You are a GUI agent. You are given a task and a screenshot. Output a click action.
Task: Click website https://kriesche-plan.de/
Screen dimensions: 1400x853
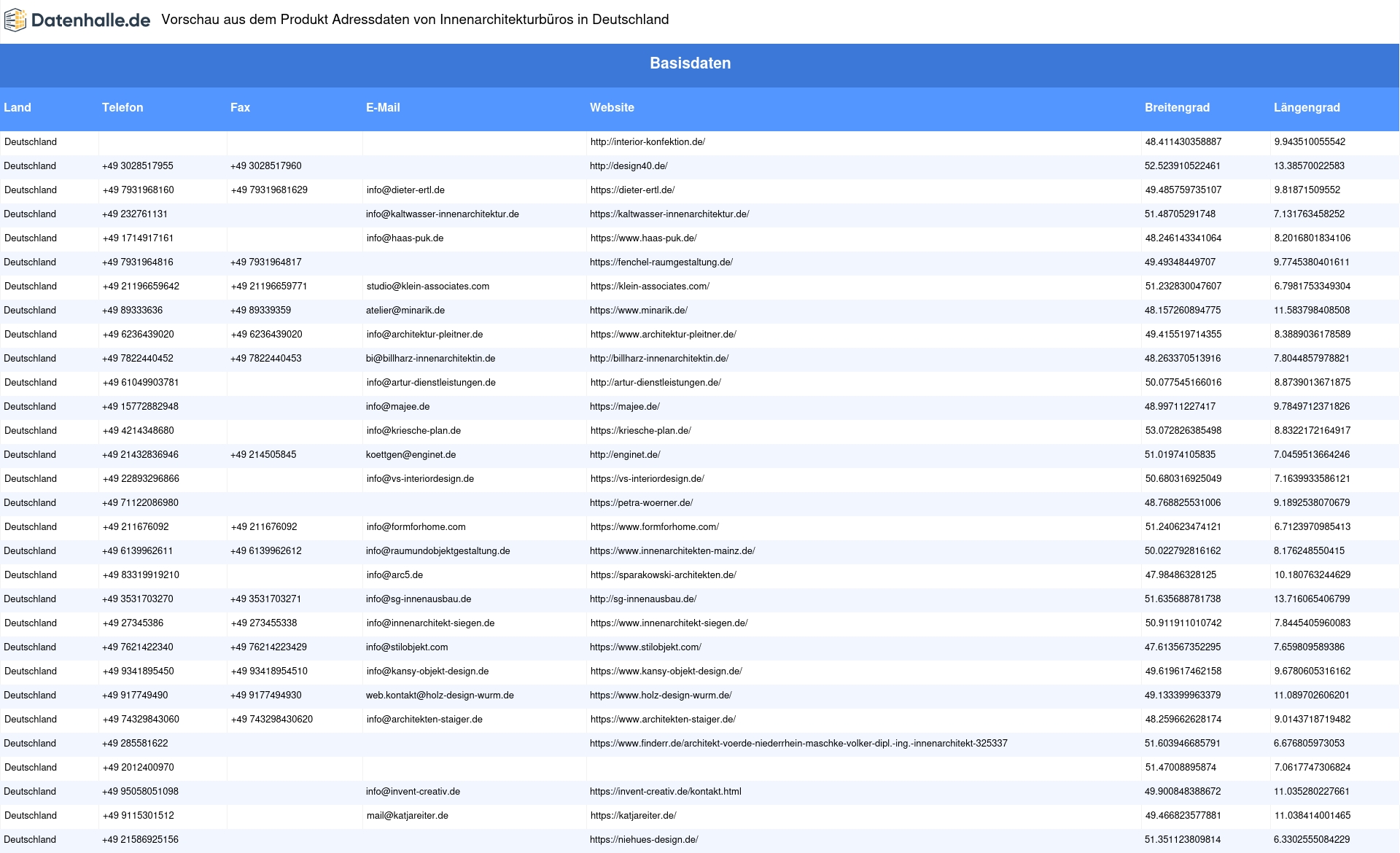641,431
